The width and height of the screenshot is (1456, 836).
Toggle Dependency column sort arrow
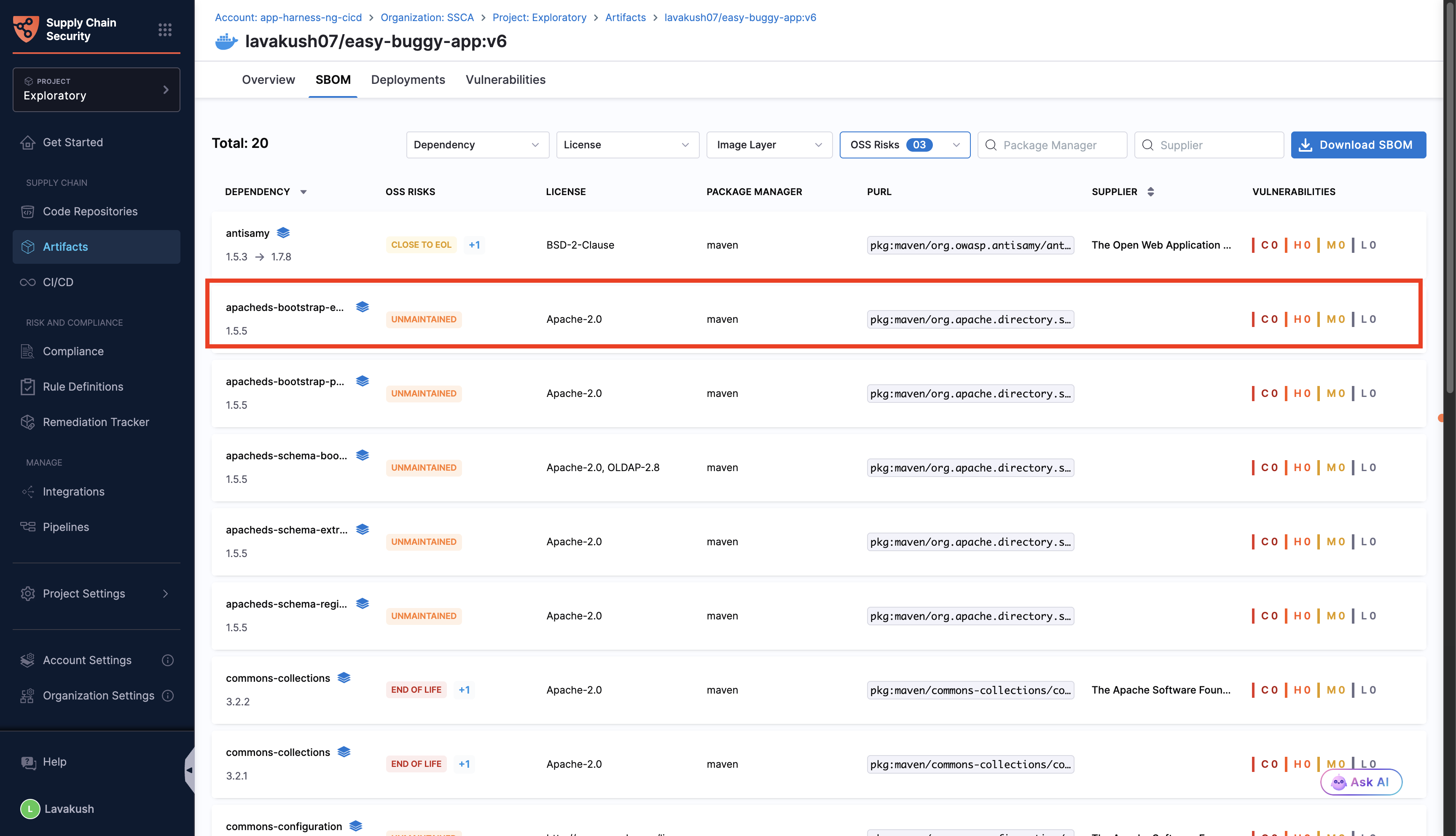click(303, 192)
